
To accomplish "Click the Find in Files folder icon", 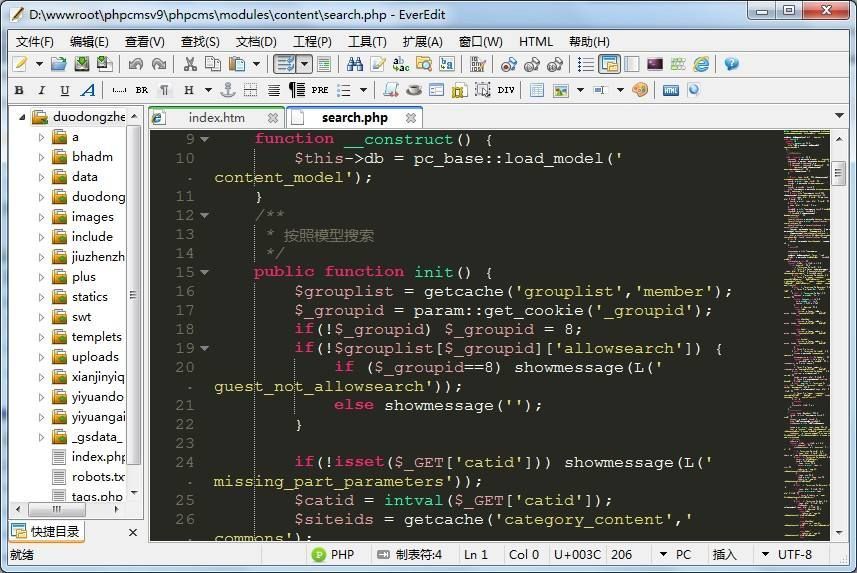I will click(x=424, y=65).
